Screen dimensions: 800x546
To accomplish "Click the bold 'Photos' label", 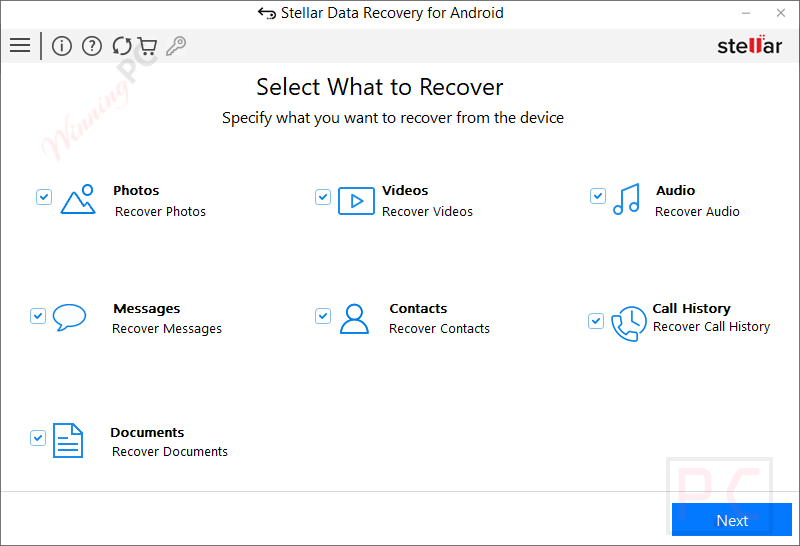I will tap(136, 191).
